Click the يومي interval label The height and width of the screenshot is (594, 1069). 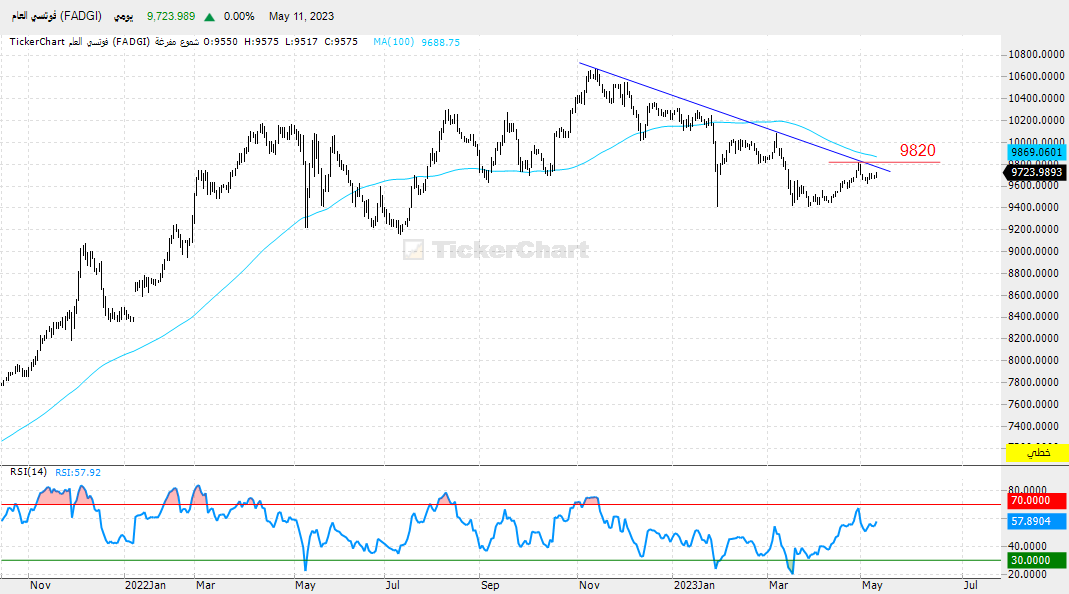pyautogui.click(x=123, y=16)
